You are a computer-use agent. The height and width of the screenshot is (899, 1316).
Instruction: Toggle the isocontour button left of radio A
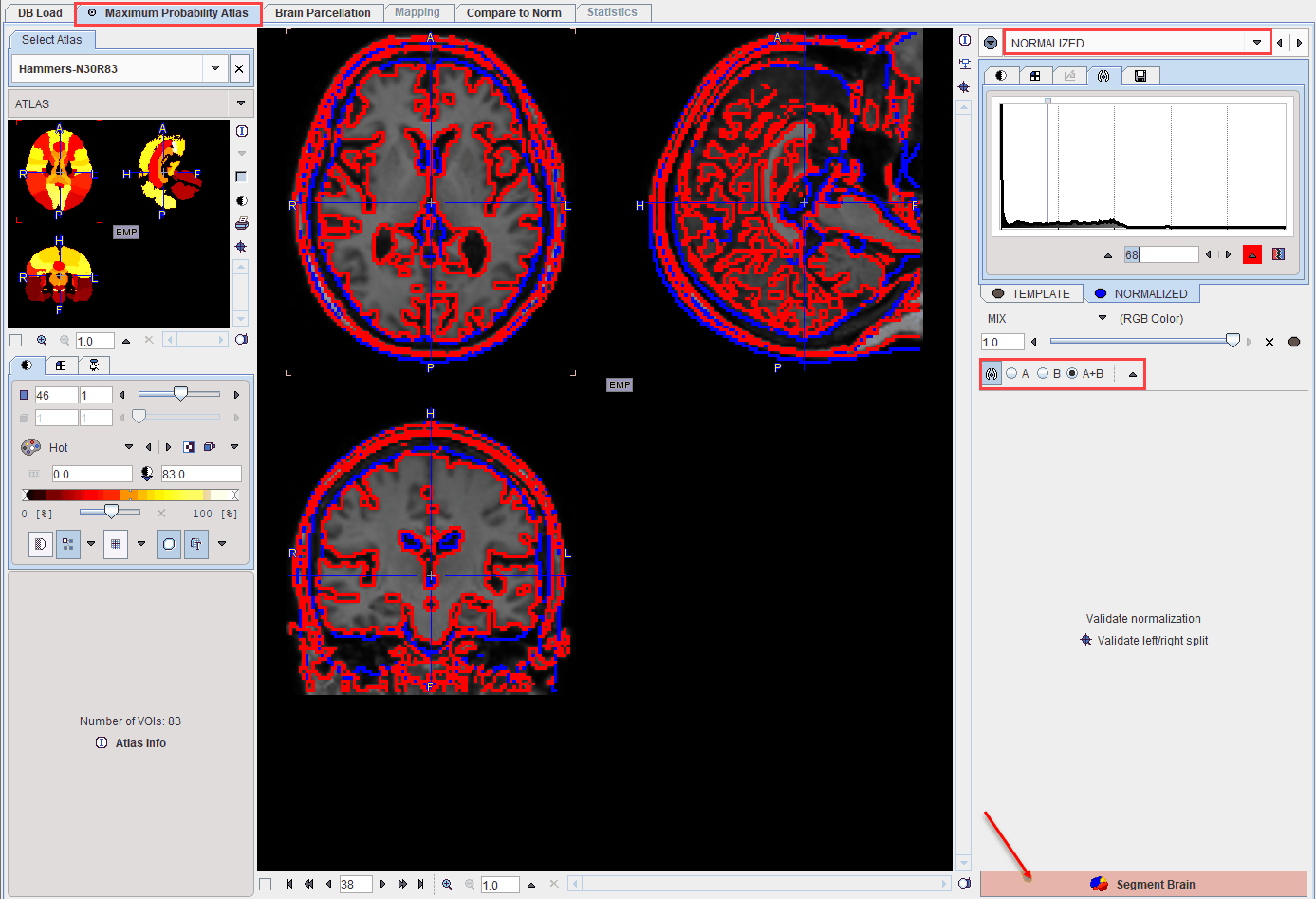point(992,374)
